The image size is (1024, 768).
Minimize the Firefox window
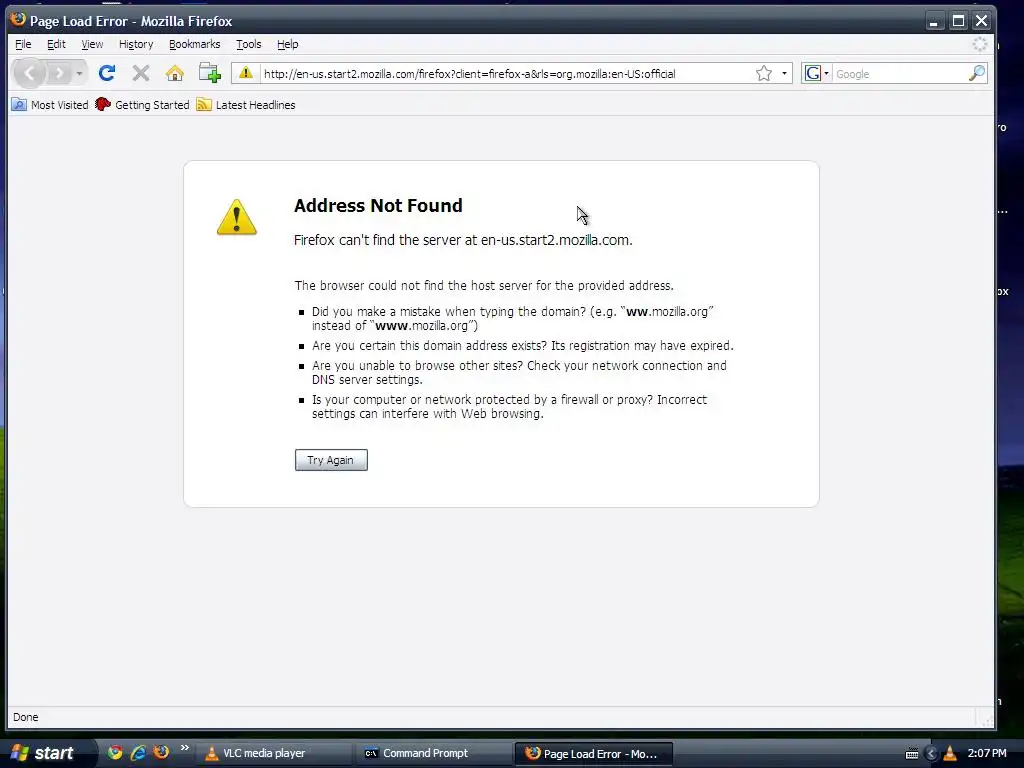click(934, 21)
